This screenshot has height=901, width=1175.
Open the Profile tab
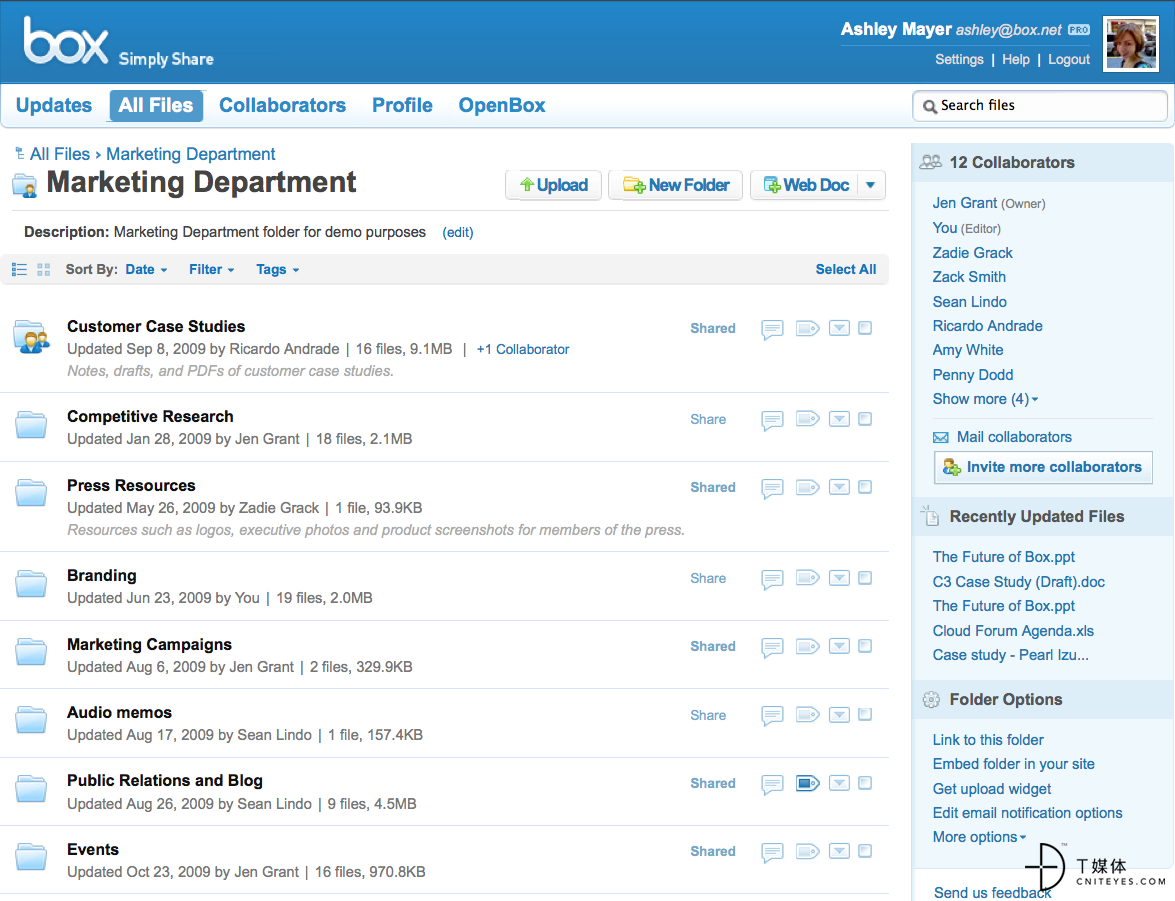point(402,106)
